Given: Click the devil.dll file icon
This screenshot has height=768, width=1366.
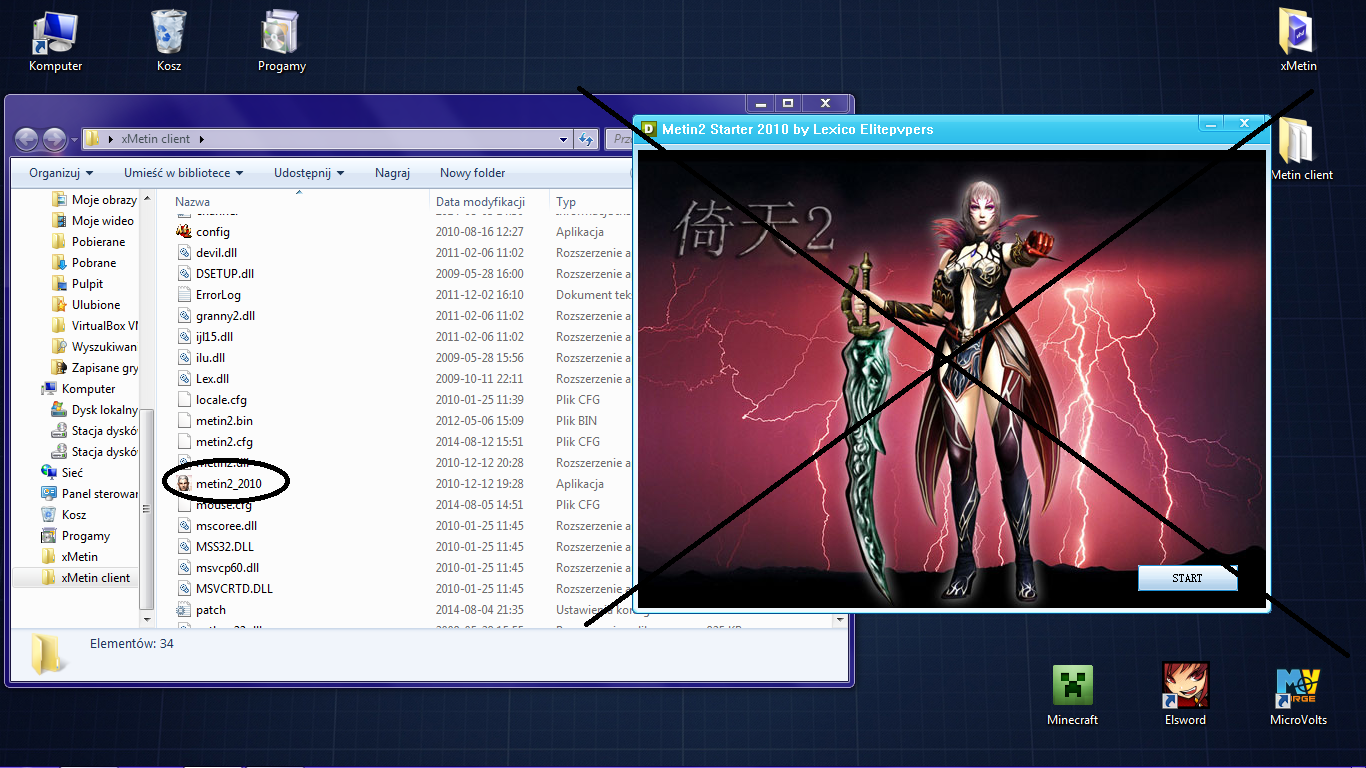Looking at the screenshot, I should (183, 253).
